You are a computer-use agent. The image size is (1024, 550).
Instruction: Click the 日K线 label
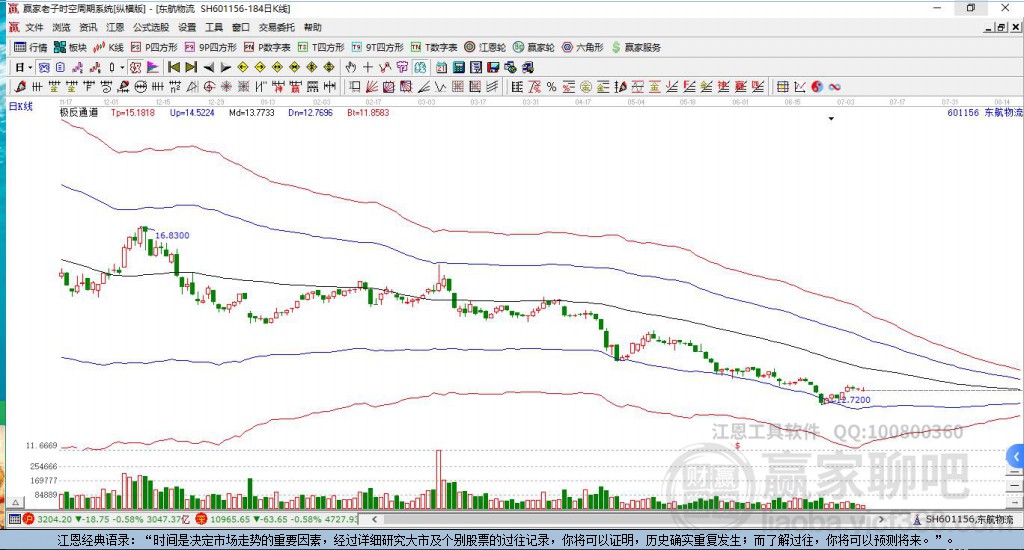tap(20, 106)
